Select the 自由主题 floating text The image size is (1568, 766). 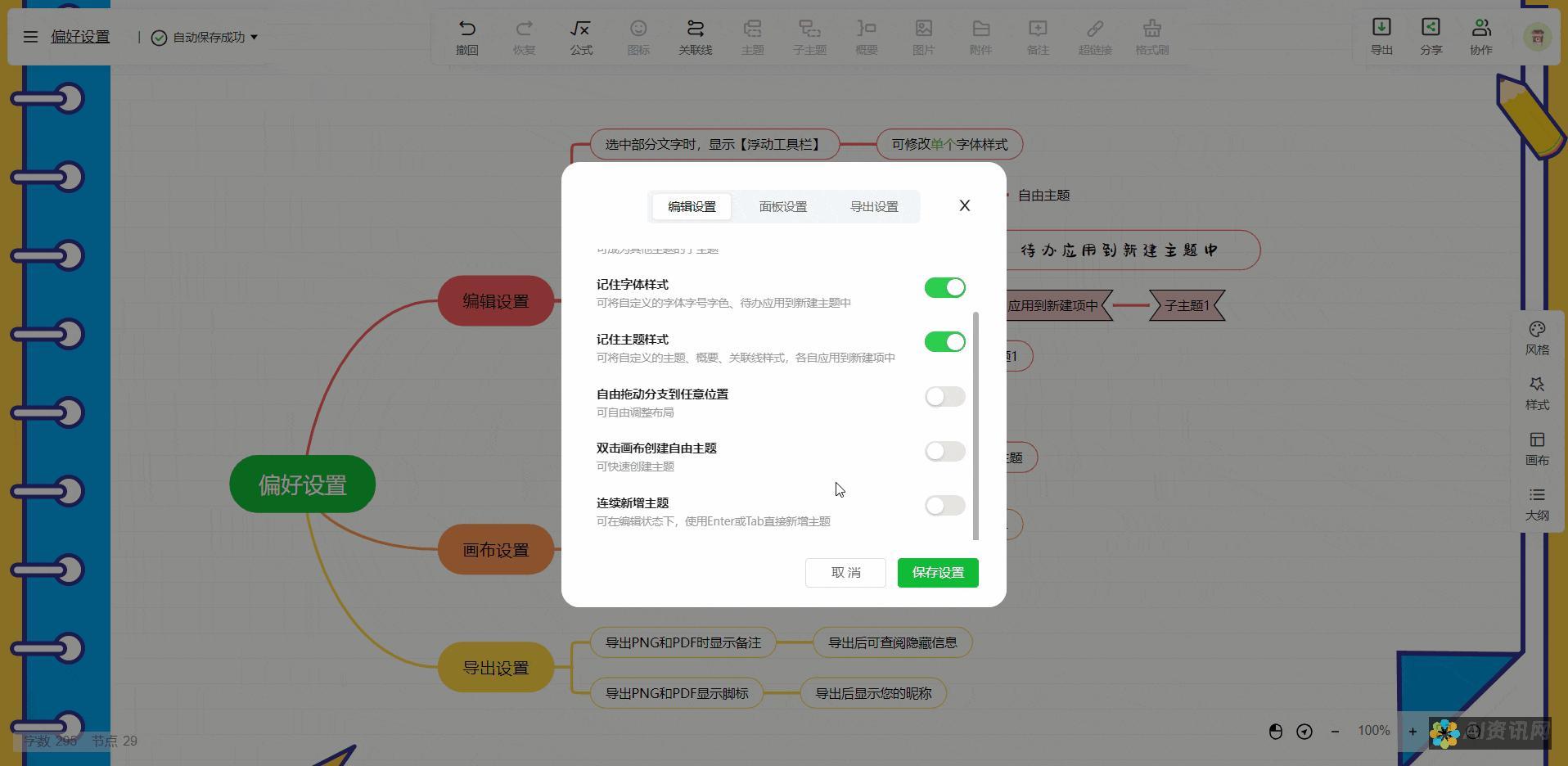pos(1043,196)
